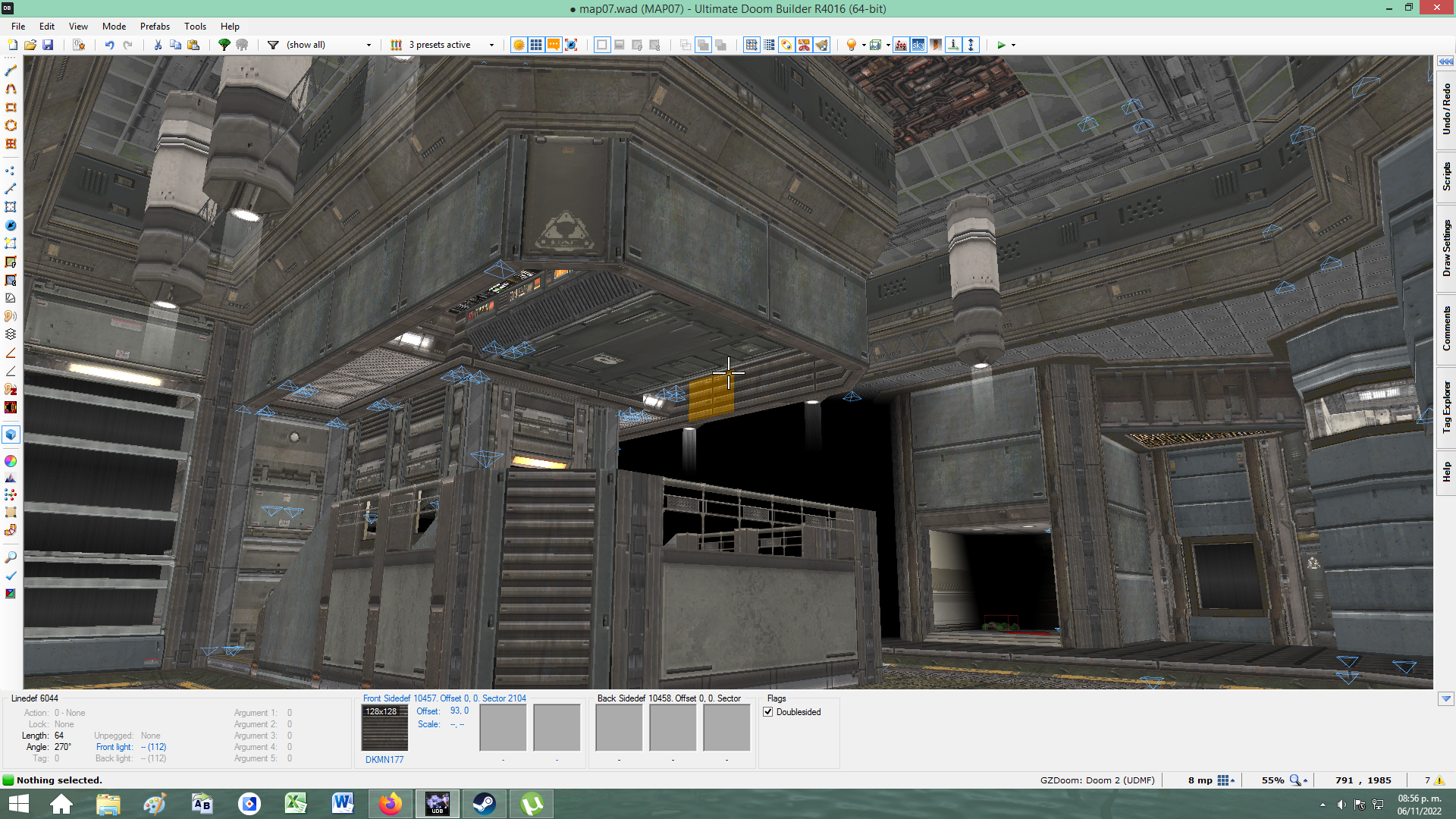
Task: Toggle full brightness sun icon
Action: point(519,45)
